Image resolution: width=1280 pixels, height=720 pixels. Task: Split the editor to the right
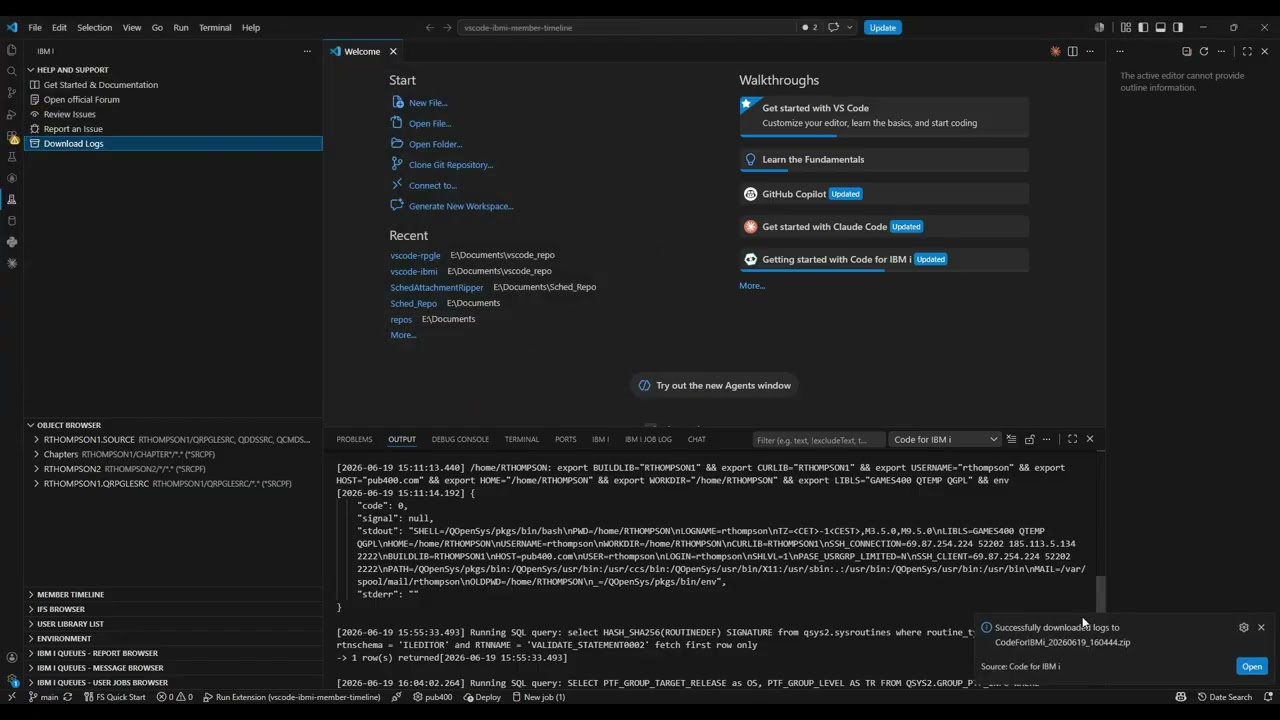1072,51
